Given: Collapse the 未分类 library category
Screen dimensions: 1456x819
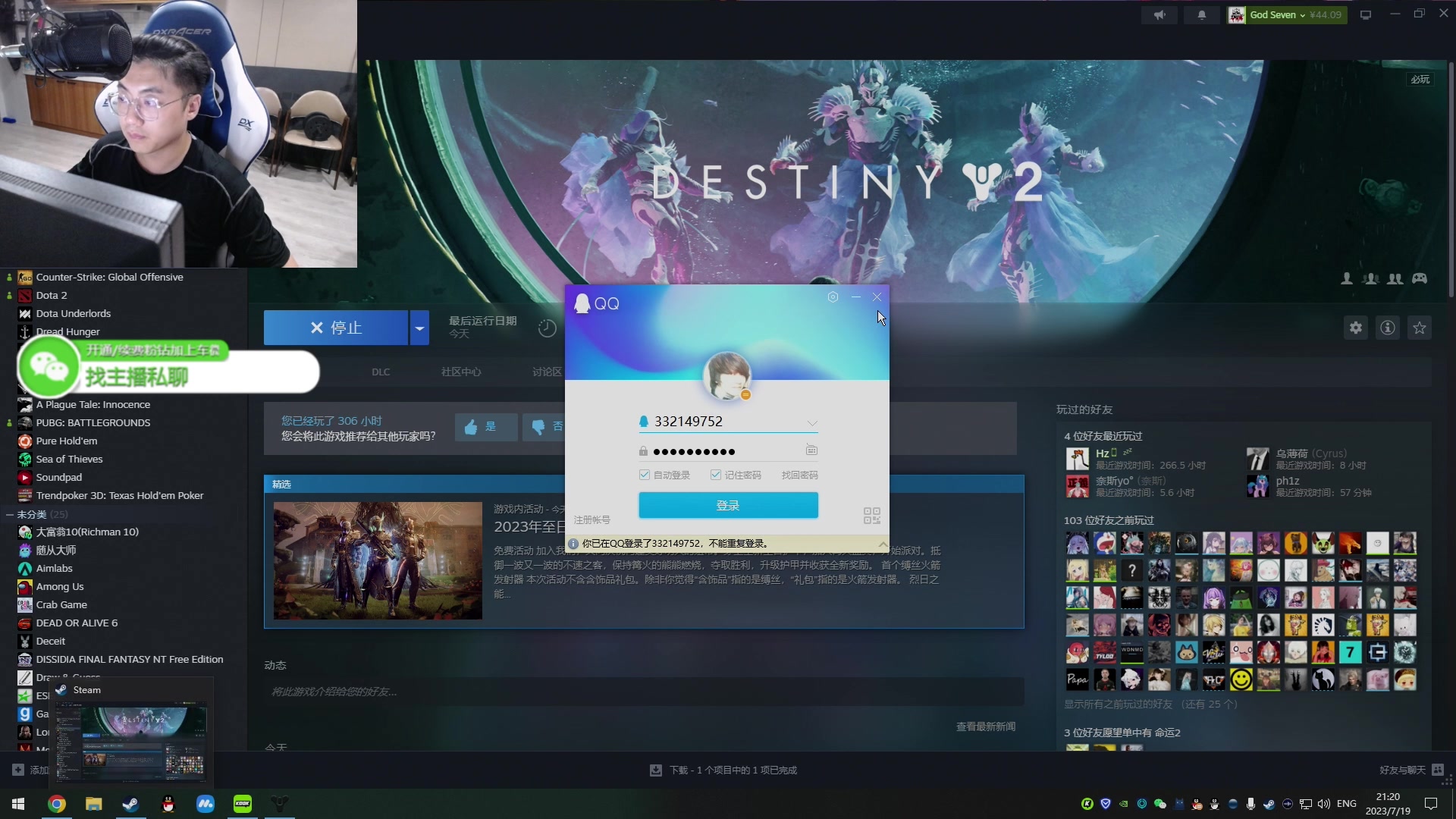Looking at the screenshot, I should tap(9, 514).
